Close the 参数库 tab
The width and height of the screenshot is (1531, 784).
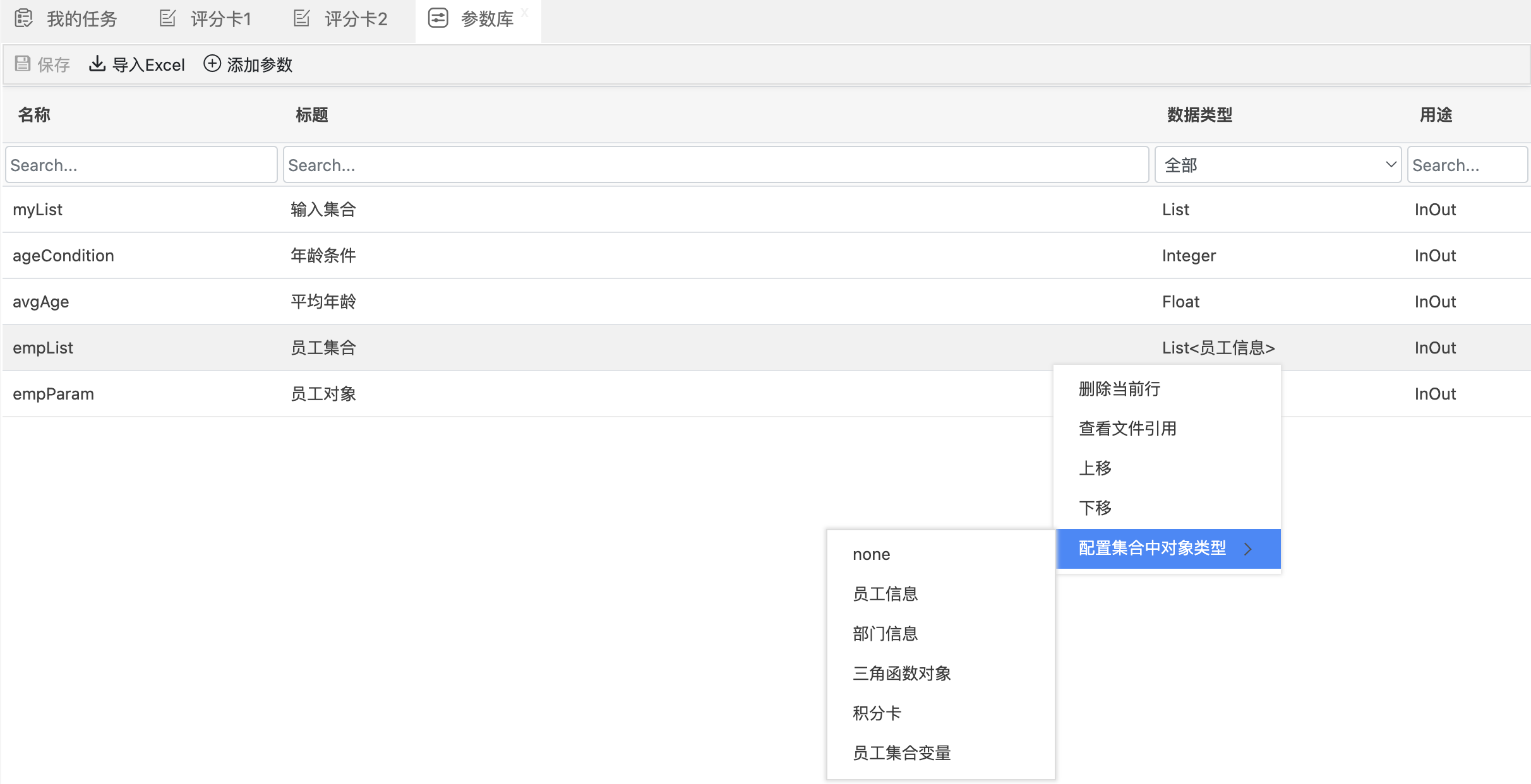tap(524, 13)
